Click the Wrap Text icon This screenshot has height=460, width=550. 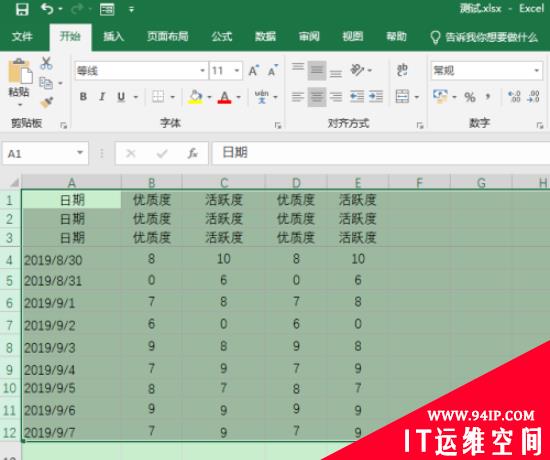[x=402, y=70]
